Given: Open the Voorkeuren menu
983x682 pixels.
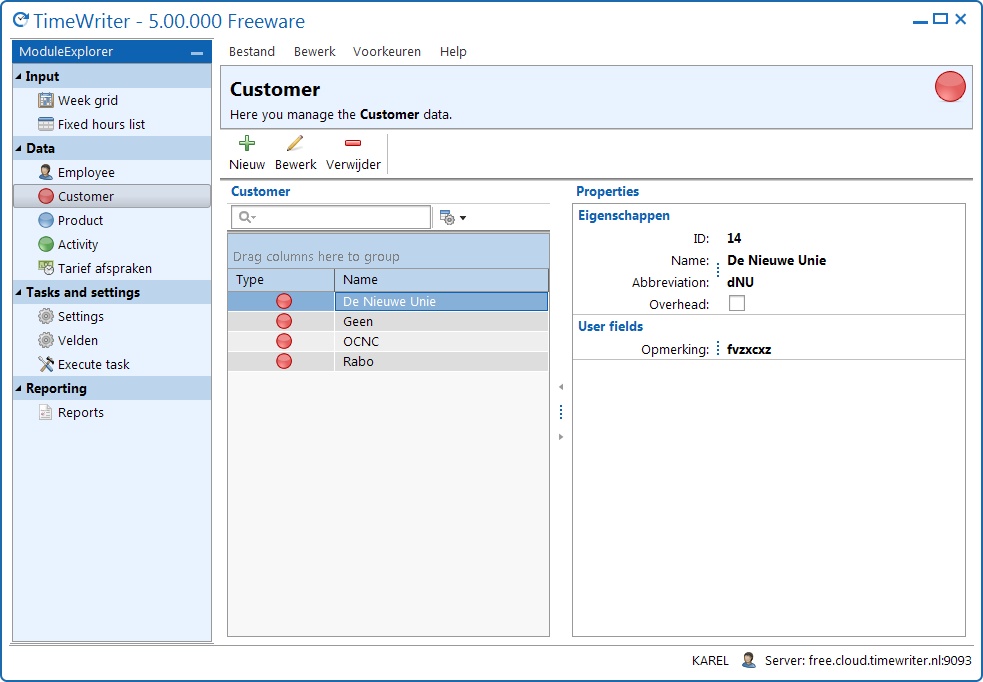Looking at the screenshot, I should tap(386, 51).
